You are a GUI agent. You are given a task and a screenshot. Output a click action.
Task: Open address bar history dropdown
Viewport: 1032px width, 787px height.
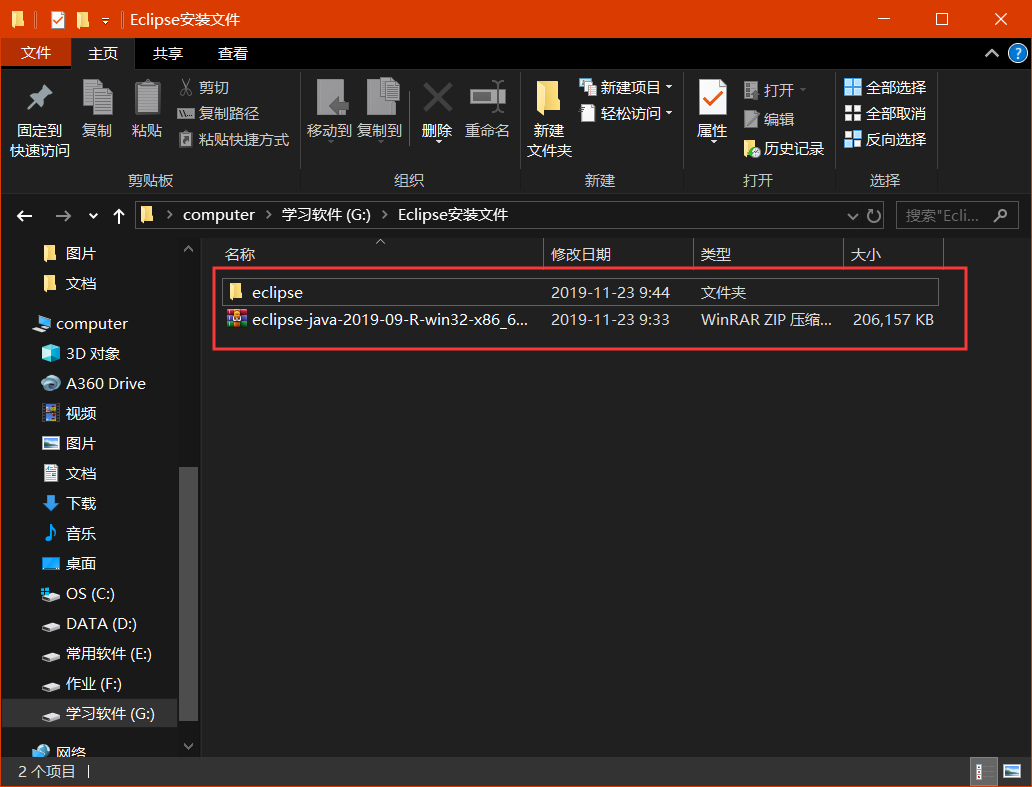[852, 216]
